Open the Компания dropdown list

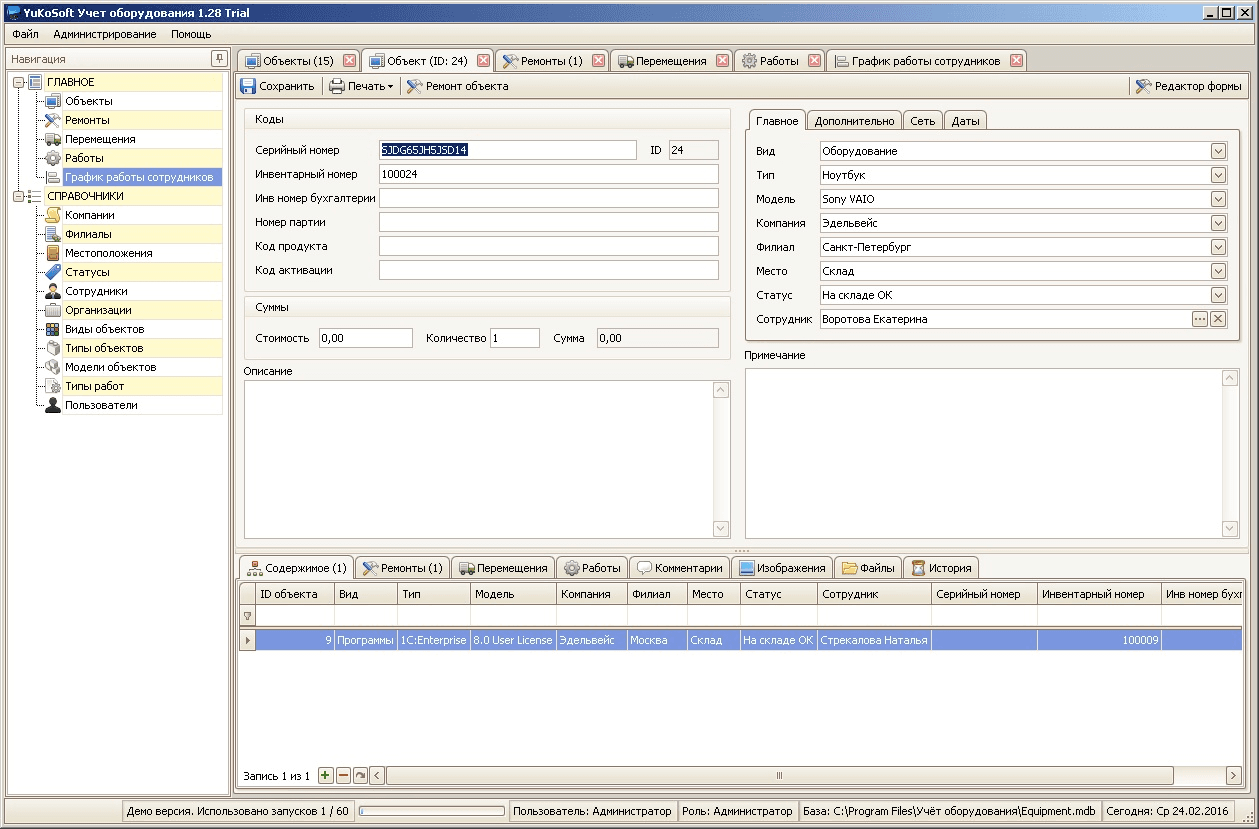pos(1218,223)
